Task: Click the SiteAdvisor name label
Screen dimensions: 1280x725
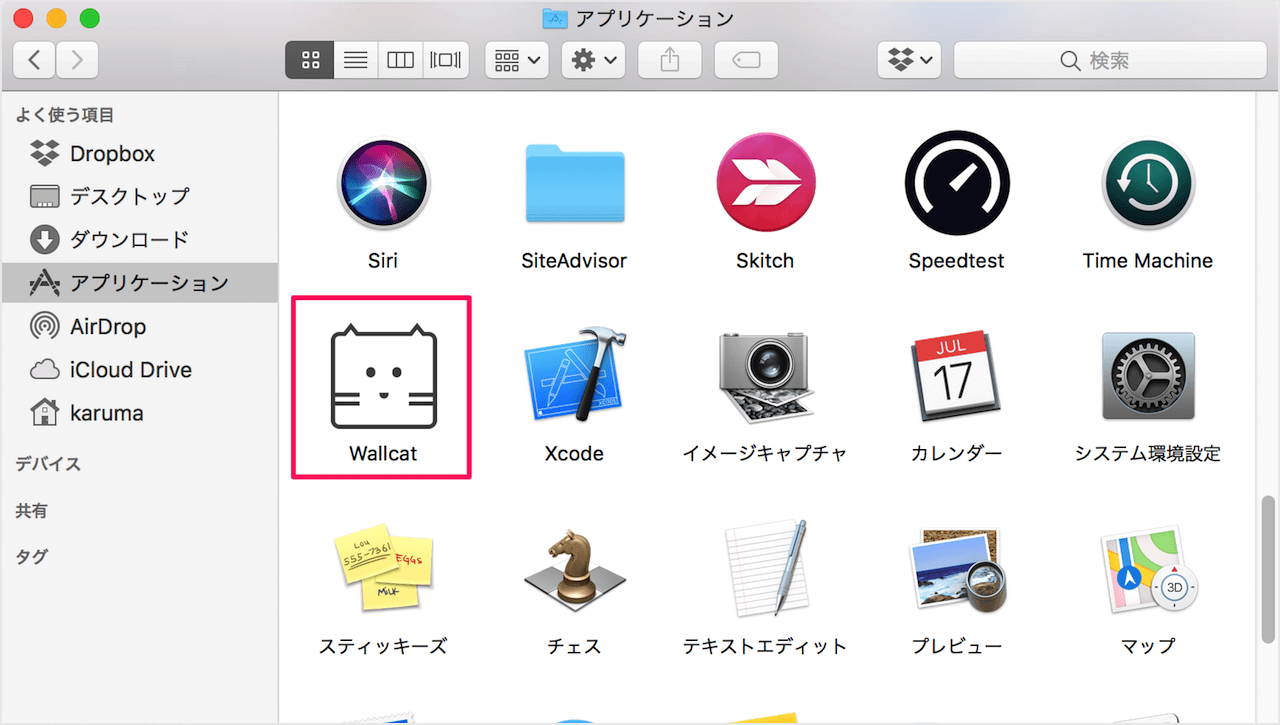Action: pyautogui.click(x=574, y=261)
